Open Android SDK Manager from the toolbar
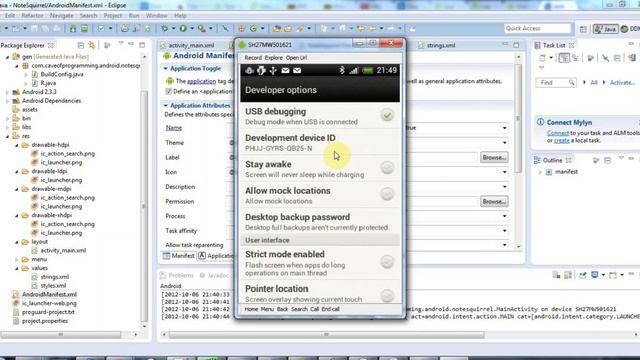 click(x=73, y=29)
